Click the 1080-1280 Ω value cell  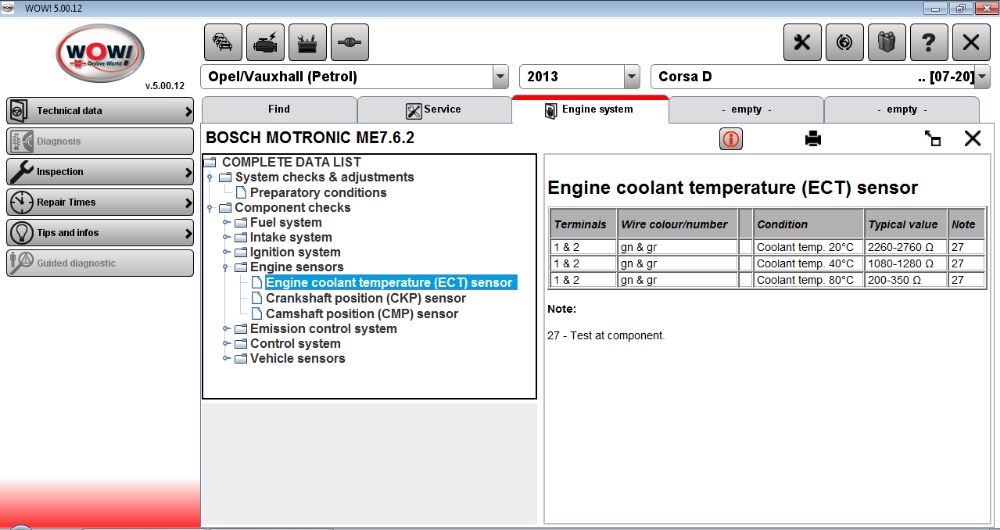point(906,263)
